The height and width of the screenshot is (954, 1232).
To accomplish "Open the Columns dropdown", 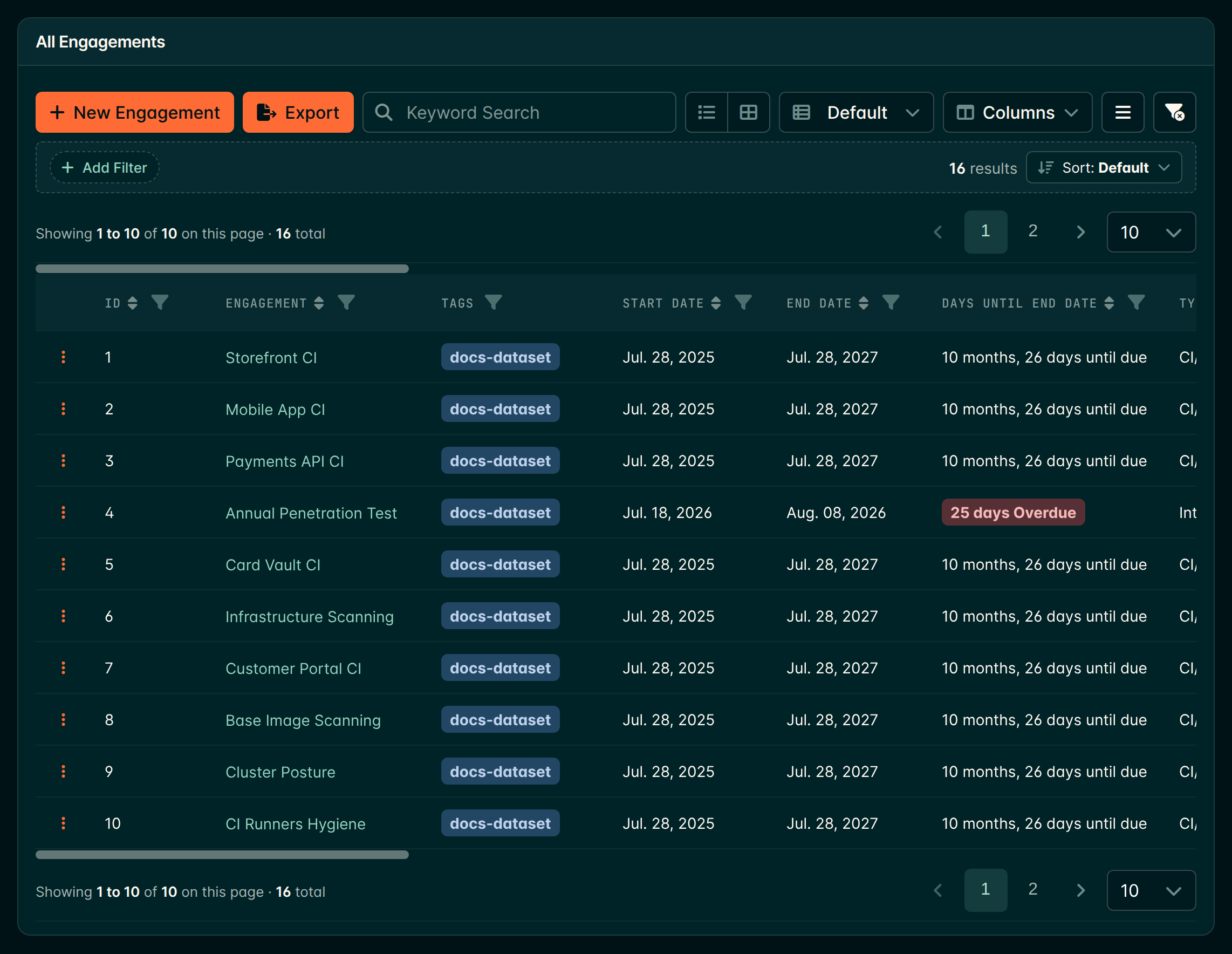I will 1017,112.
